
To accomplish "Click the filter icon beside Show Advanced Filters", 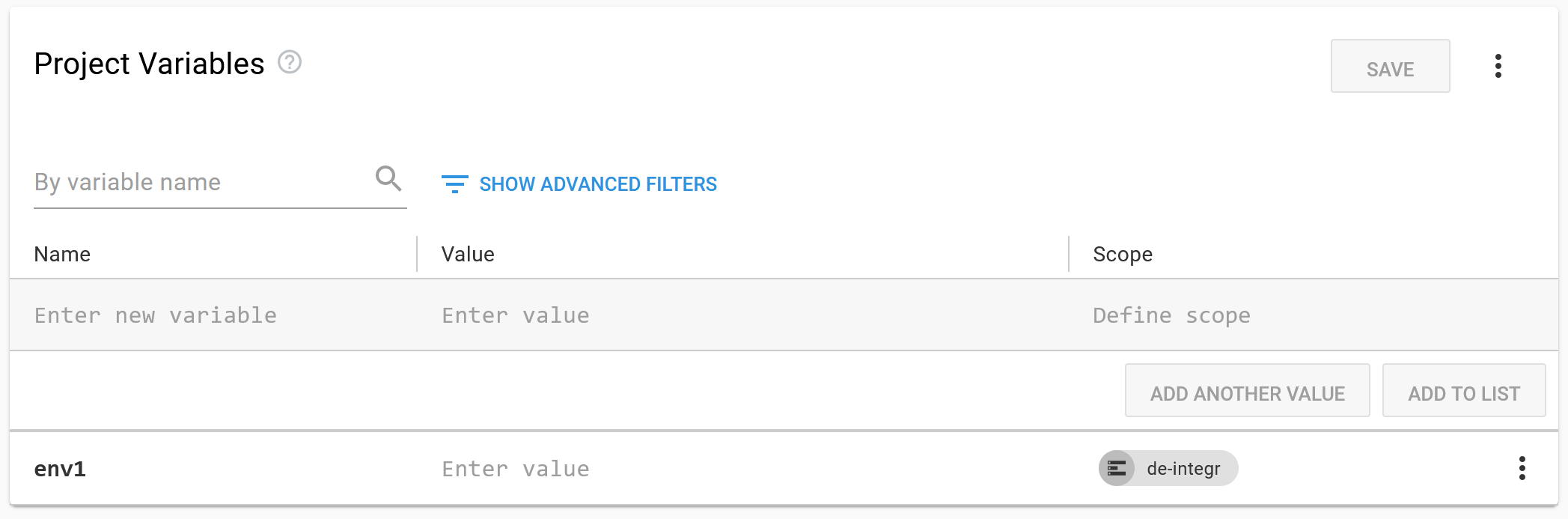I will pyautogui.click(x=454, y=183).
